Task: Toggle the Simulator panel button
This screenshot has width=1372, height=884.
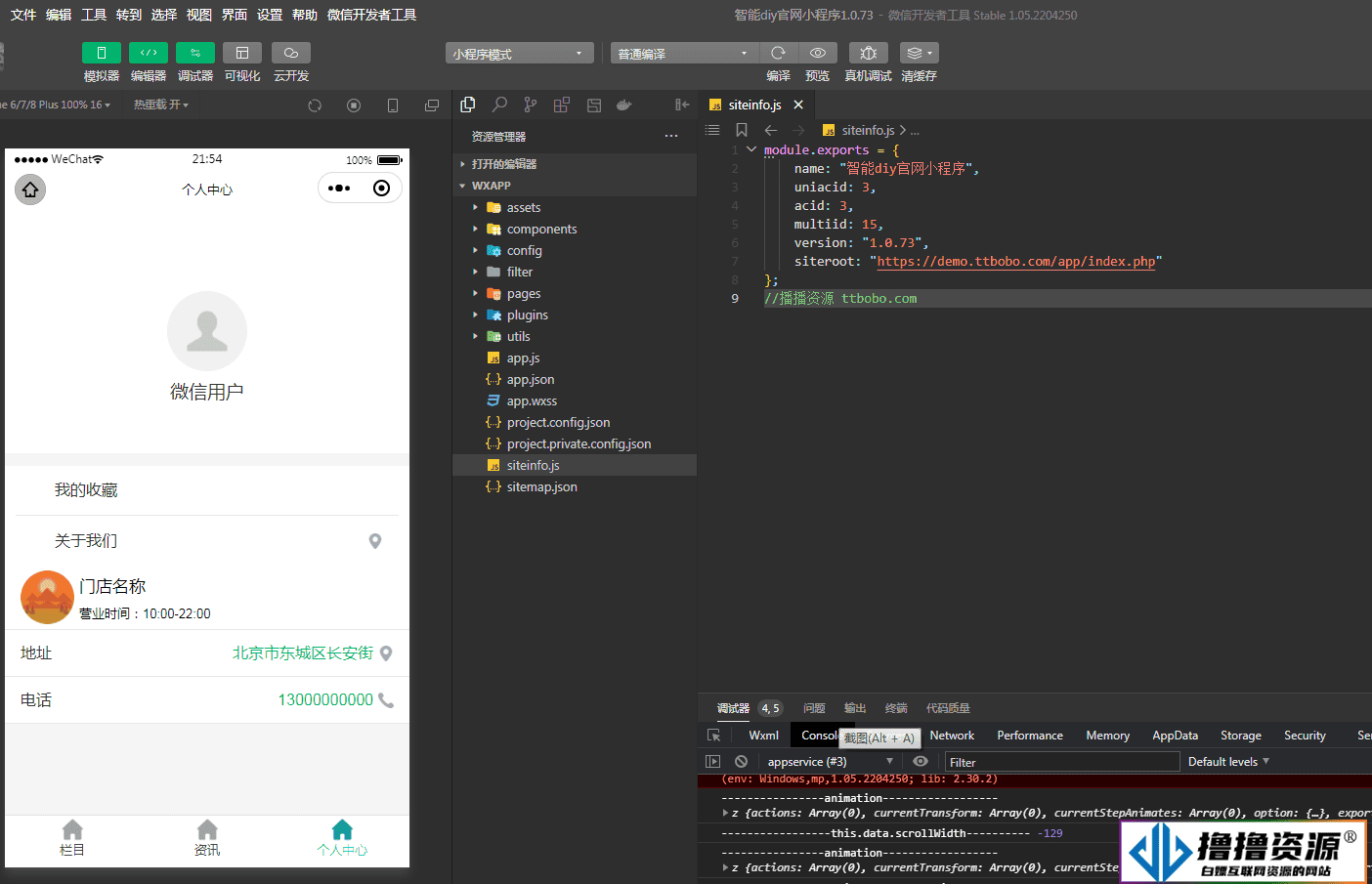Action: (x=102, y=53)
